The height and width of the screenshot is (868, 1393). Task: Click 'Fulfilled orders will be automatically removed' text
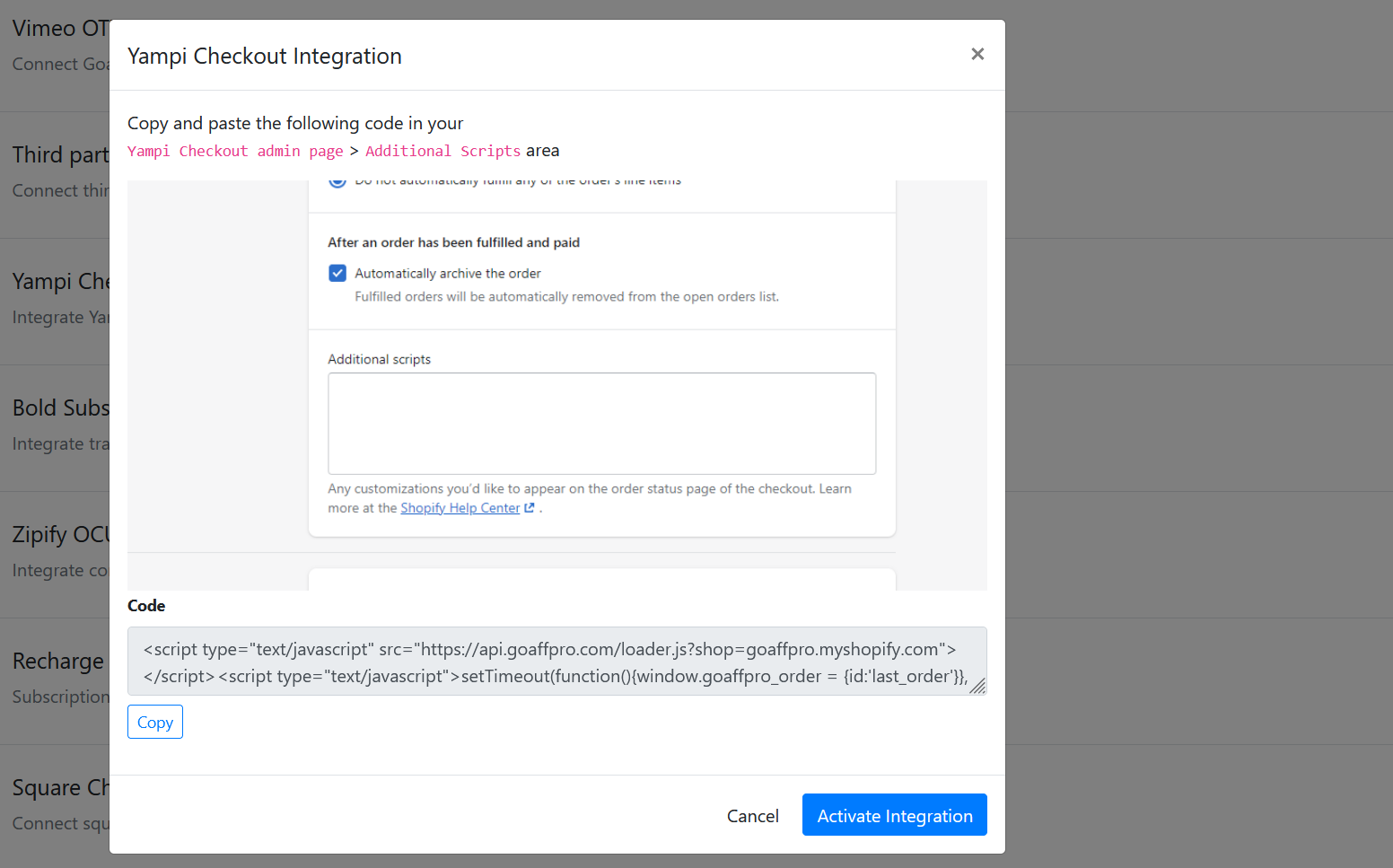pyautogui.click(x=566, y=296)
